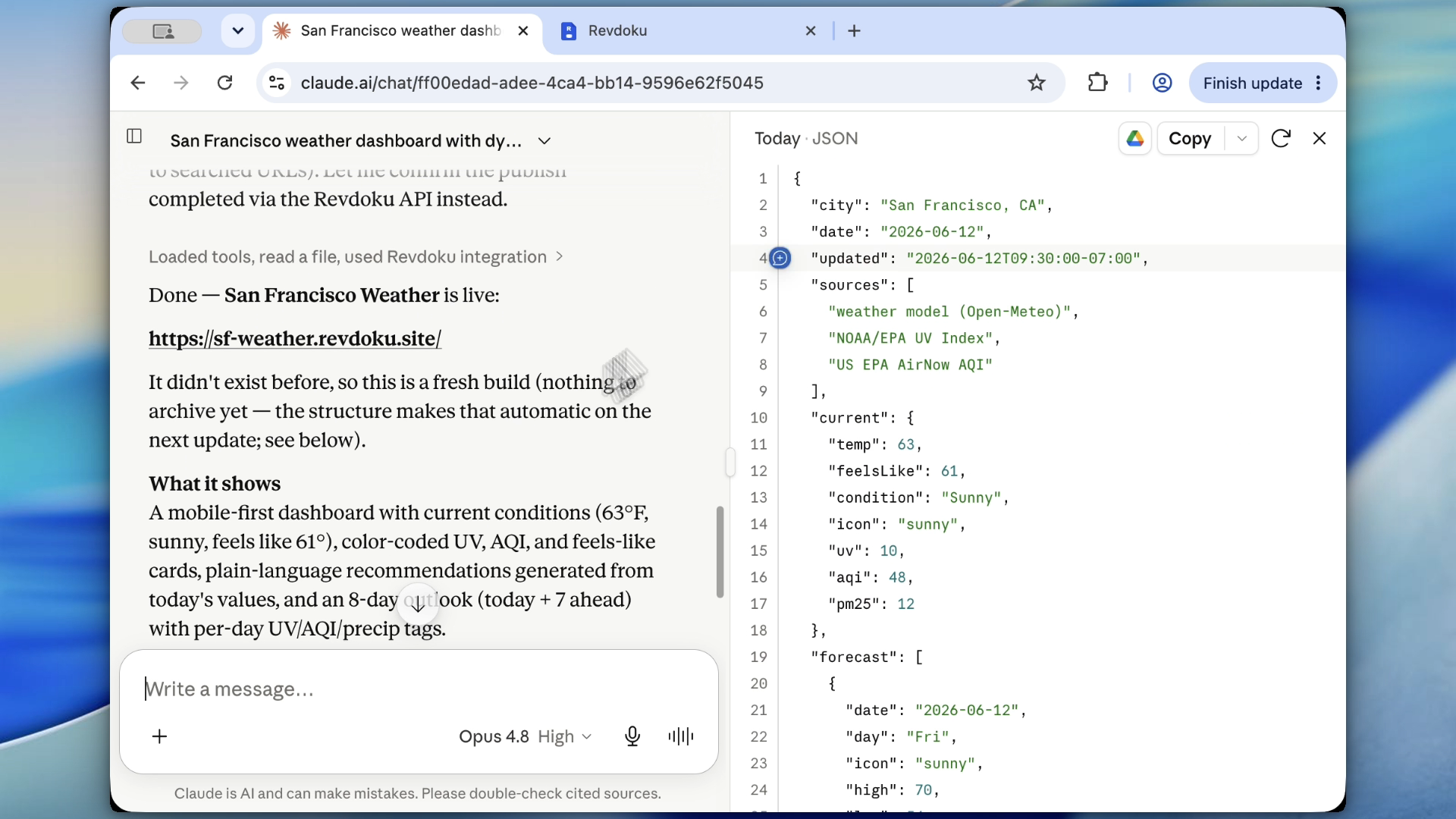Open the browser profile icon
The image size is (1456, 819).
(x=1162, y=83)
